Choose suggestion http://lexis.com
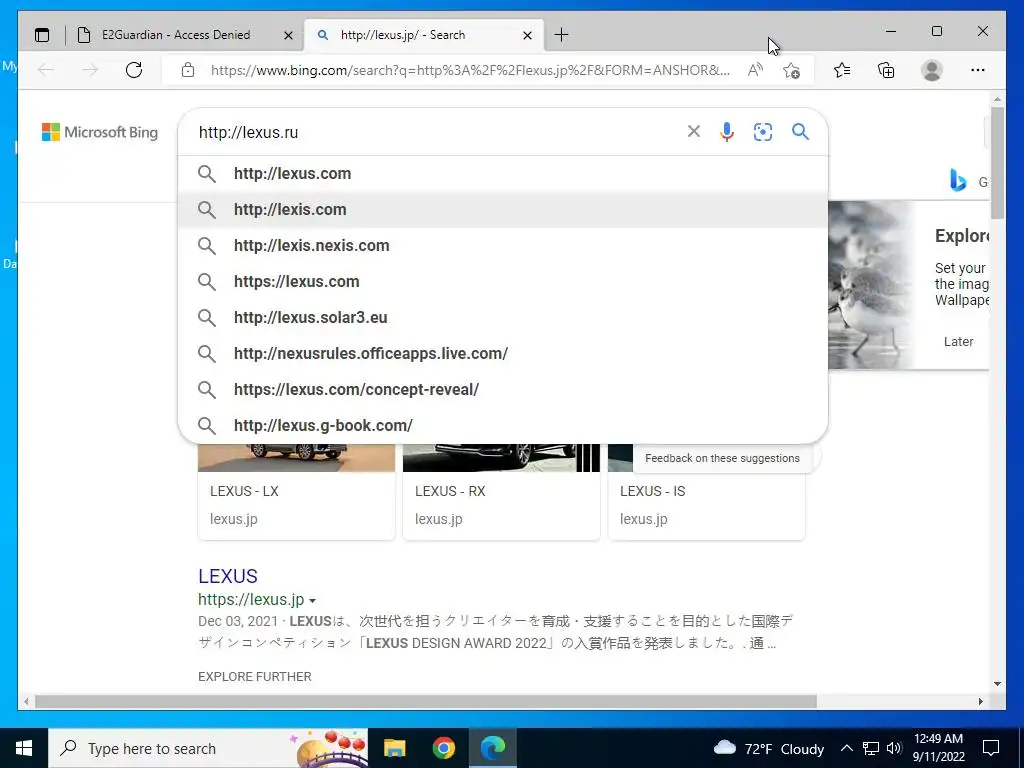The width and height of the screenshot is (1024, 768). (x=503, y=210)
